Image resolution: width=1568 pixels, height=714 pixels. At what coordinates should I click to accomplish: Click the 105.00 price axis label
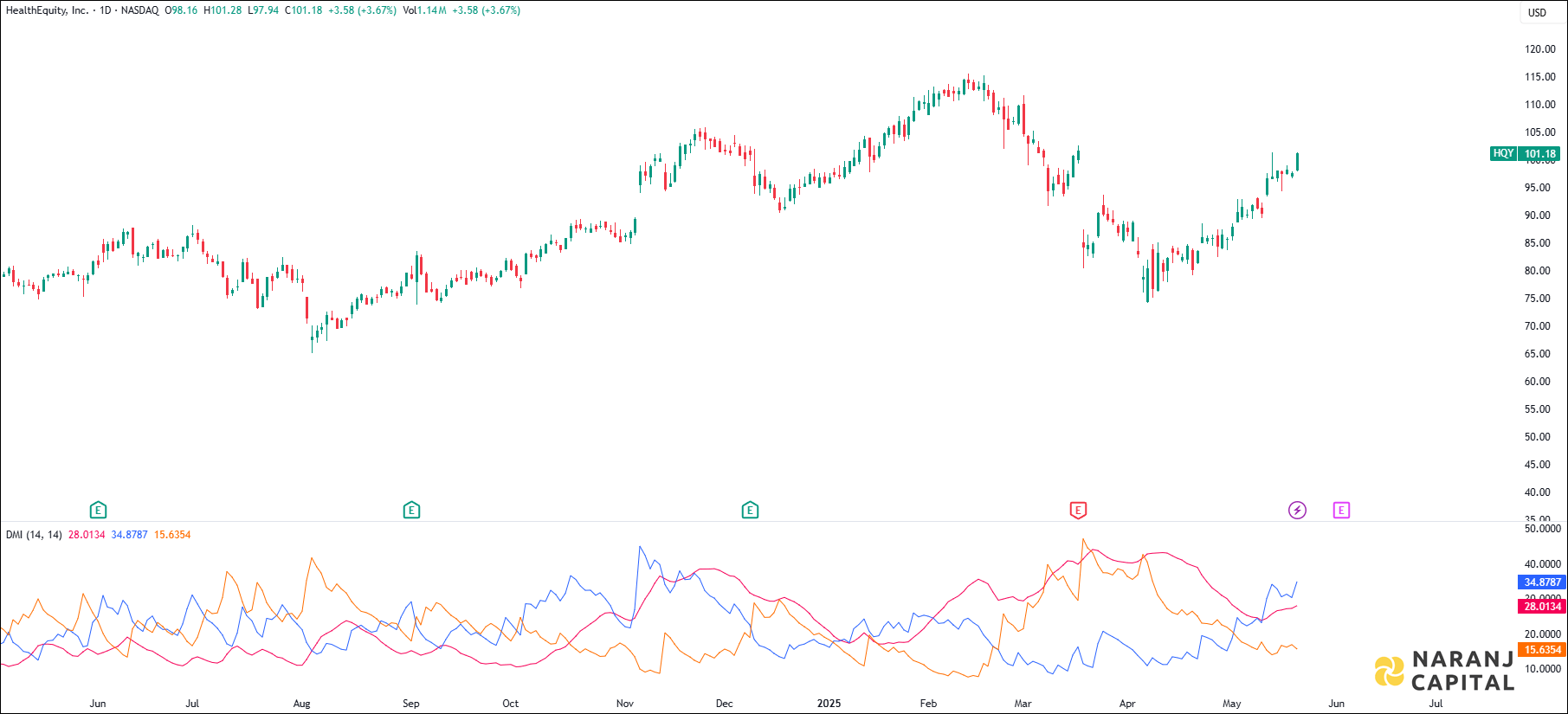(1540, 132)
